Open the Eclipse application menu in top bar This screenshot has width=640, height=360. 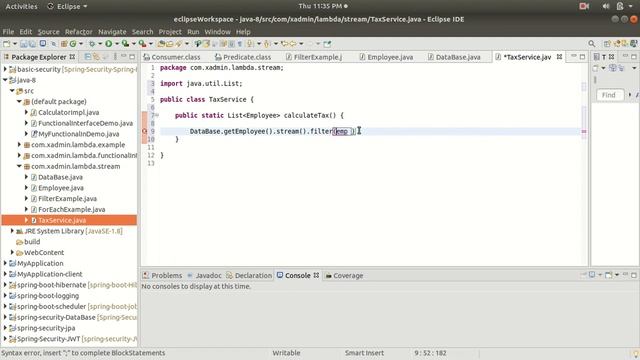click(67, 6)
